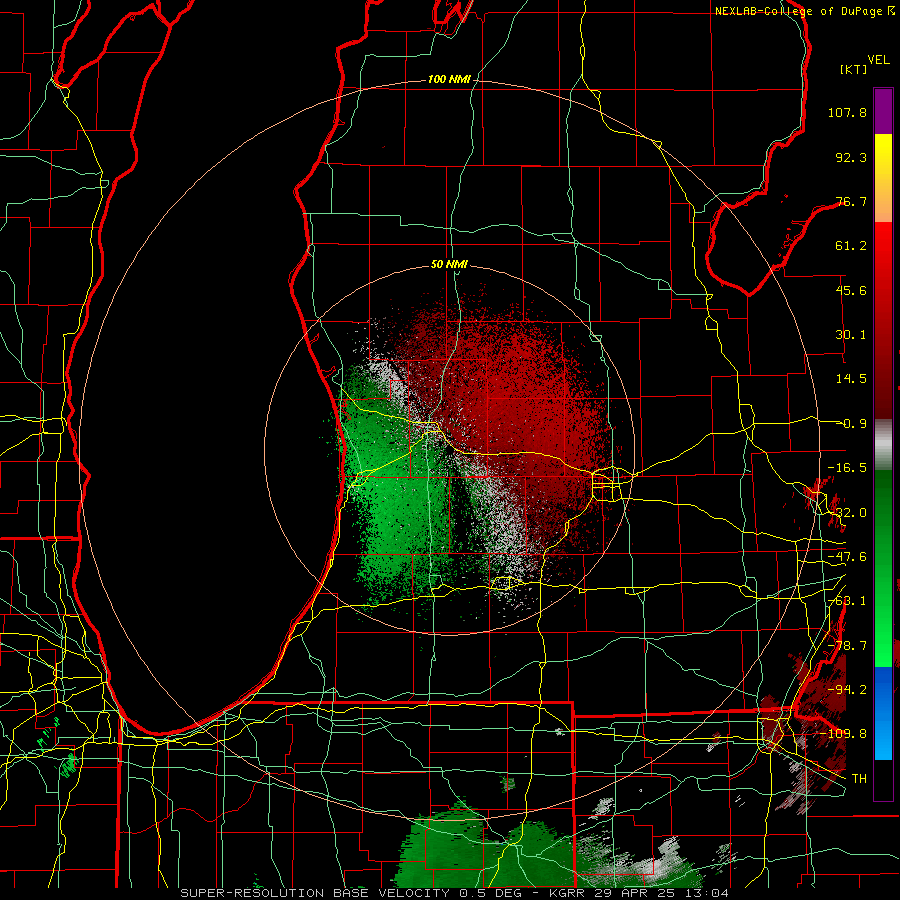
Task: Click the -78.7 velocity scale value
Action: point(847,646)
